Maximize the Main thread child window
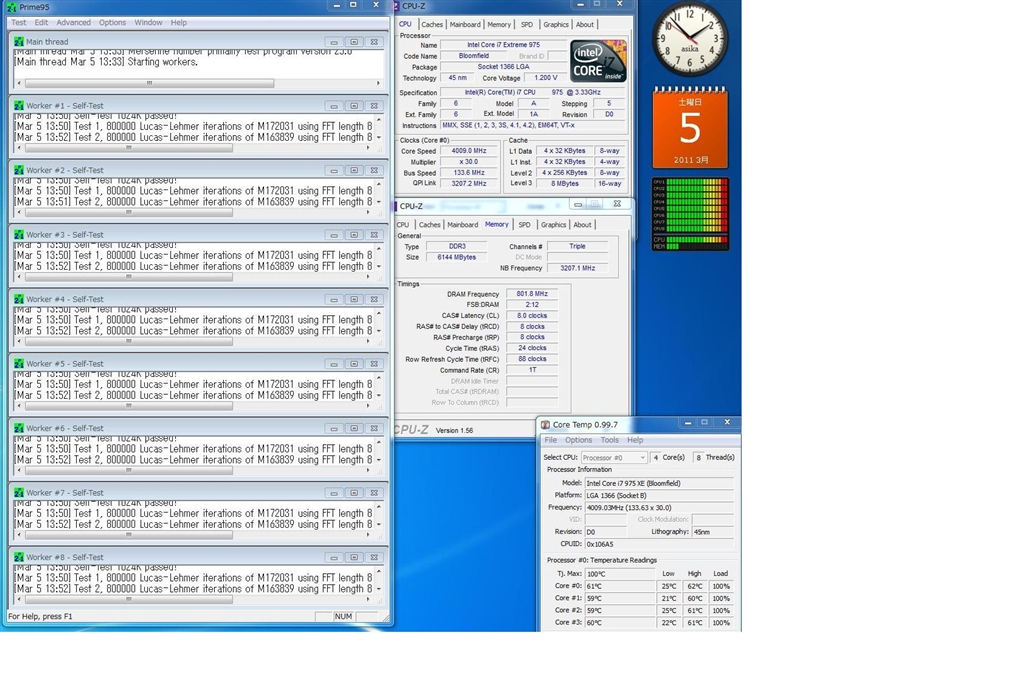 (x=354, y=42)
